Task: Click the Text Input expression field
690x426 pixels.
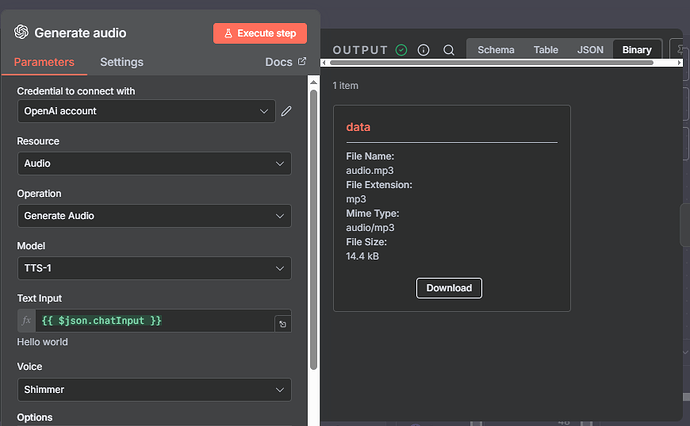Action: pyautogui.click(x=155, y=320)
